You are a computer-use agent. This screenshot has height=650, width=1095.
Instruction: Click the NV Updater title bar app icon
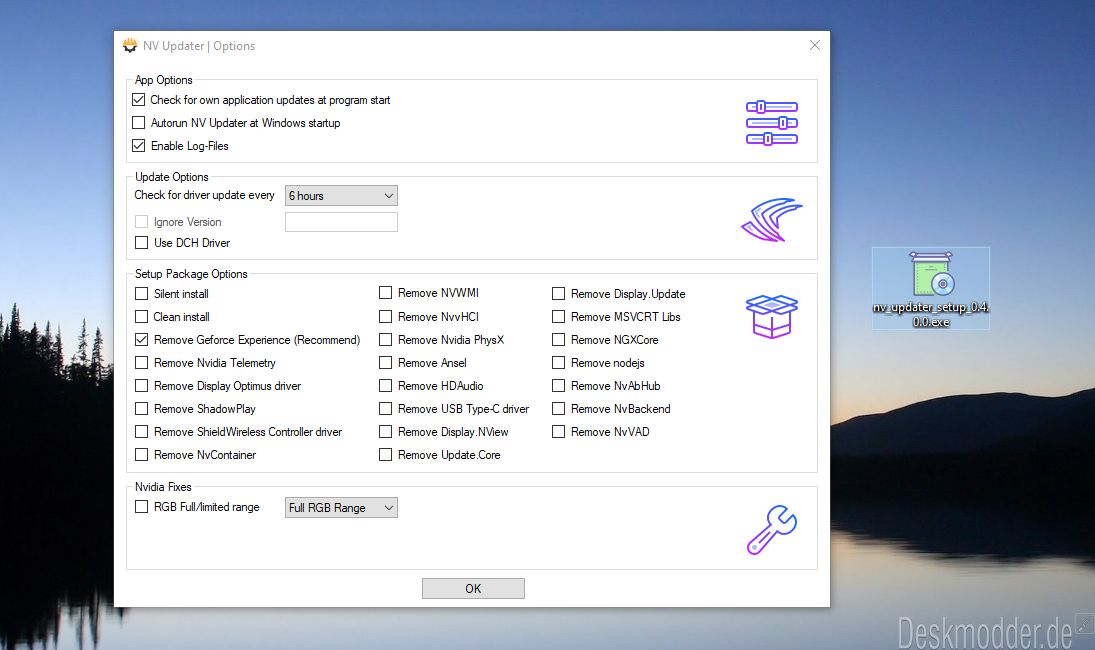click(x=130, y=46)
